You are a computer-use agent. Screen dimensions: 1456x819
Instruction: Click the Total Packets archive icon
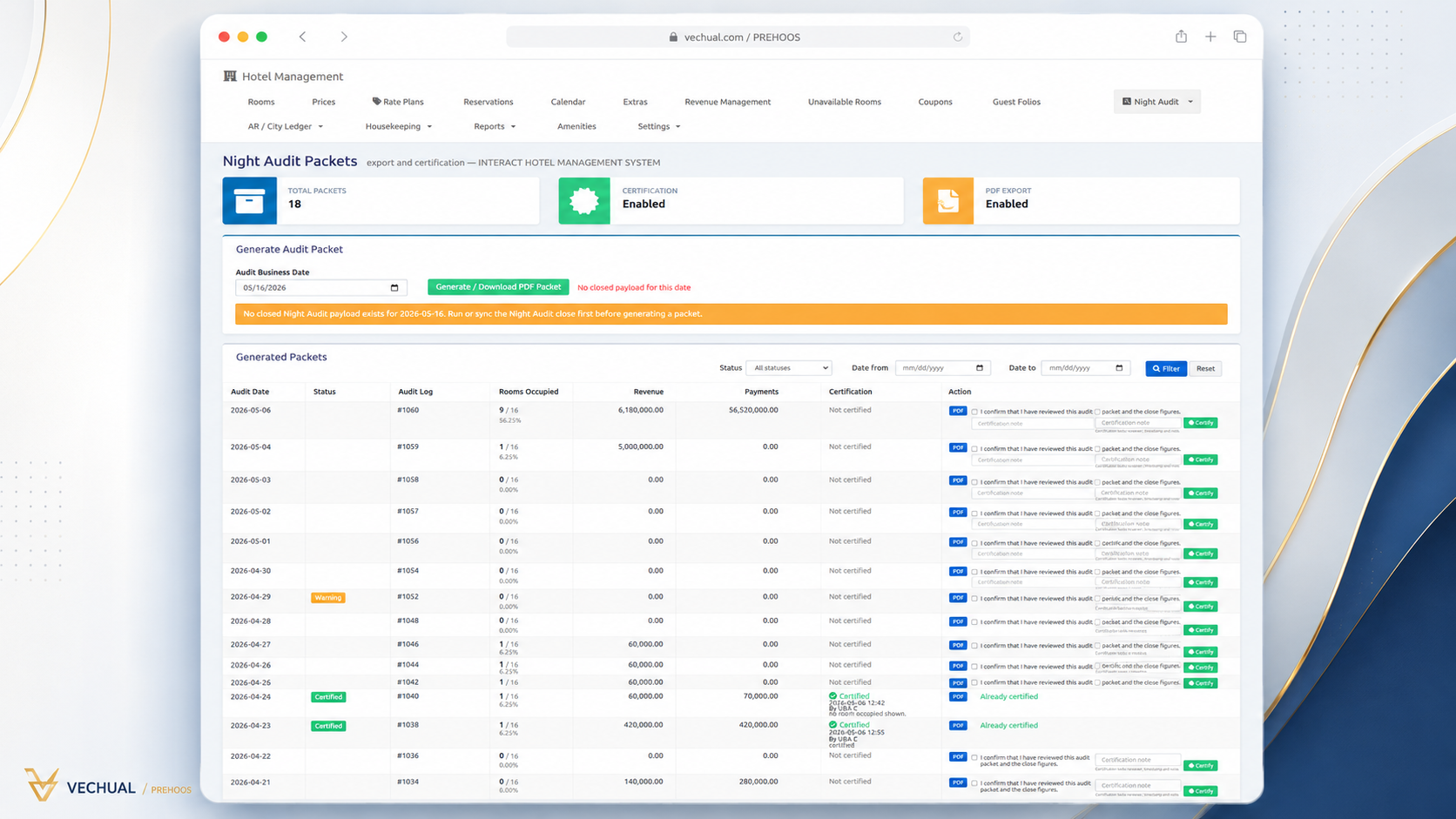tap(249, 201)
